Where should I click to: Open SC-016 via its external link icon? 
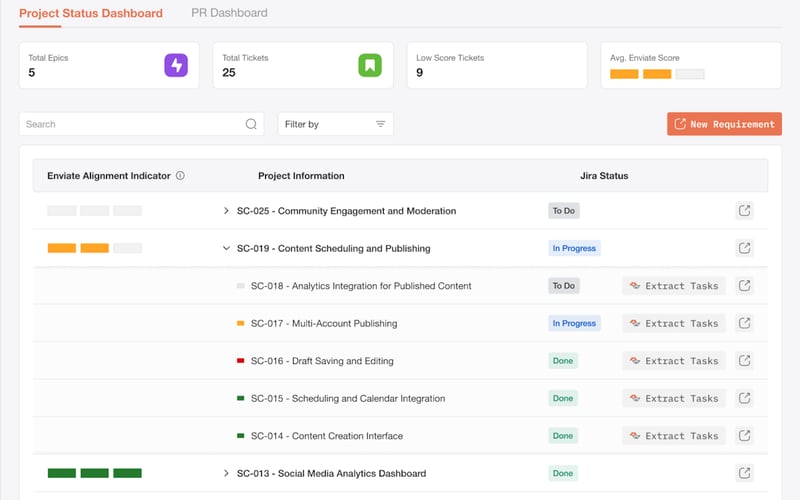[x=744, y=361]
